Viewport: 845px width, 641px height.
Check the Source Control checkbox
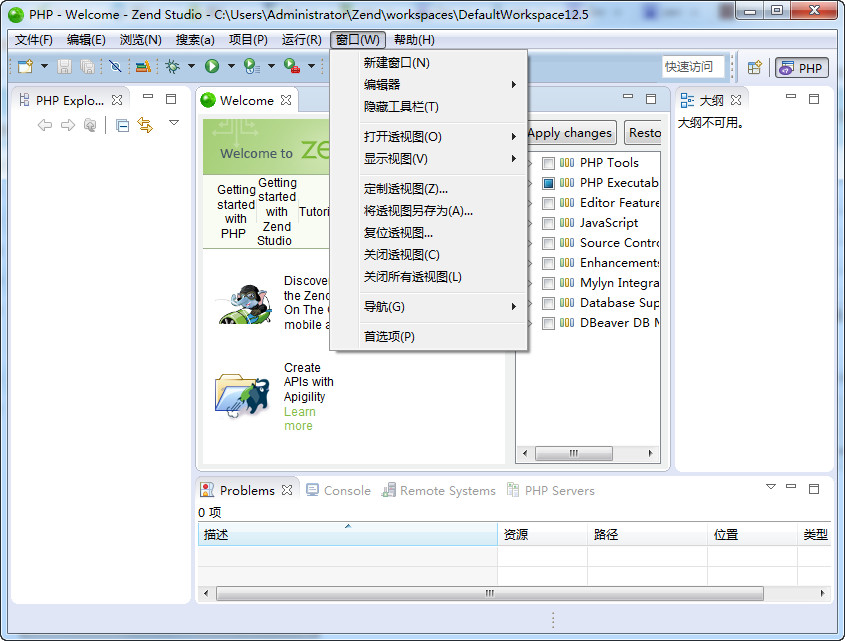(x=548, y=243)
